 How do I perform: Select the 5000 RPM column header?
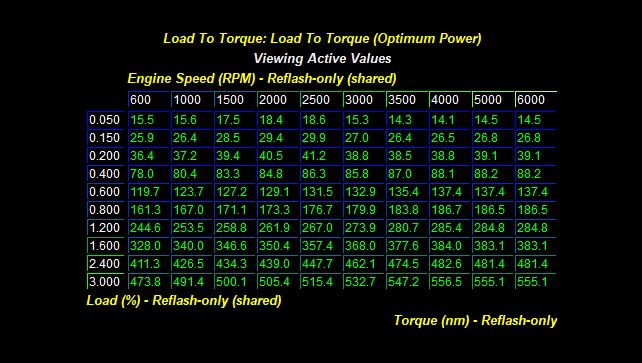[x=493, y=99]
